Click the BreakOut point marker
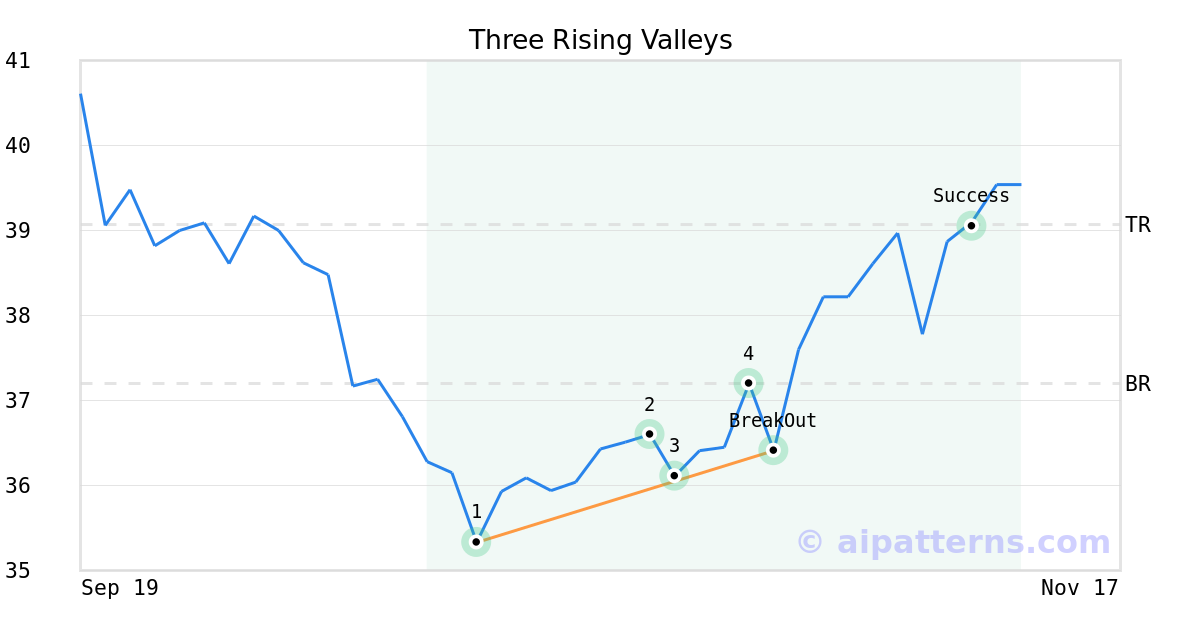 click(773, 450)
